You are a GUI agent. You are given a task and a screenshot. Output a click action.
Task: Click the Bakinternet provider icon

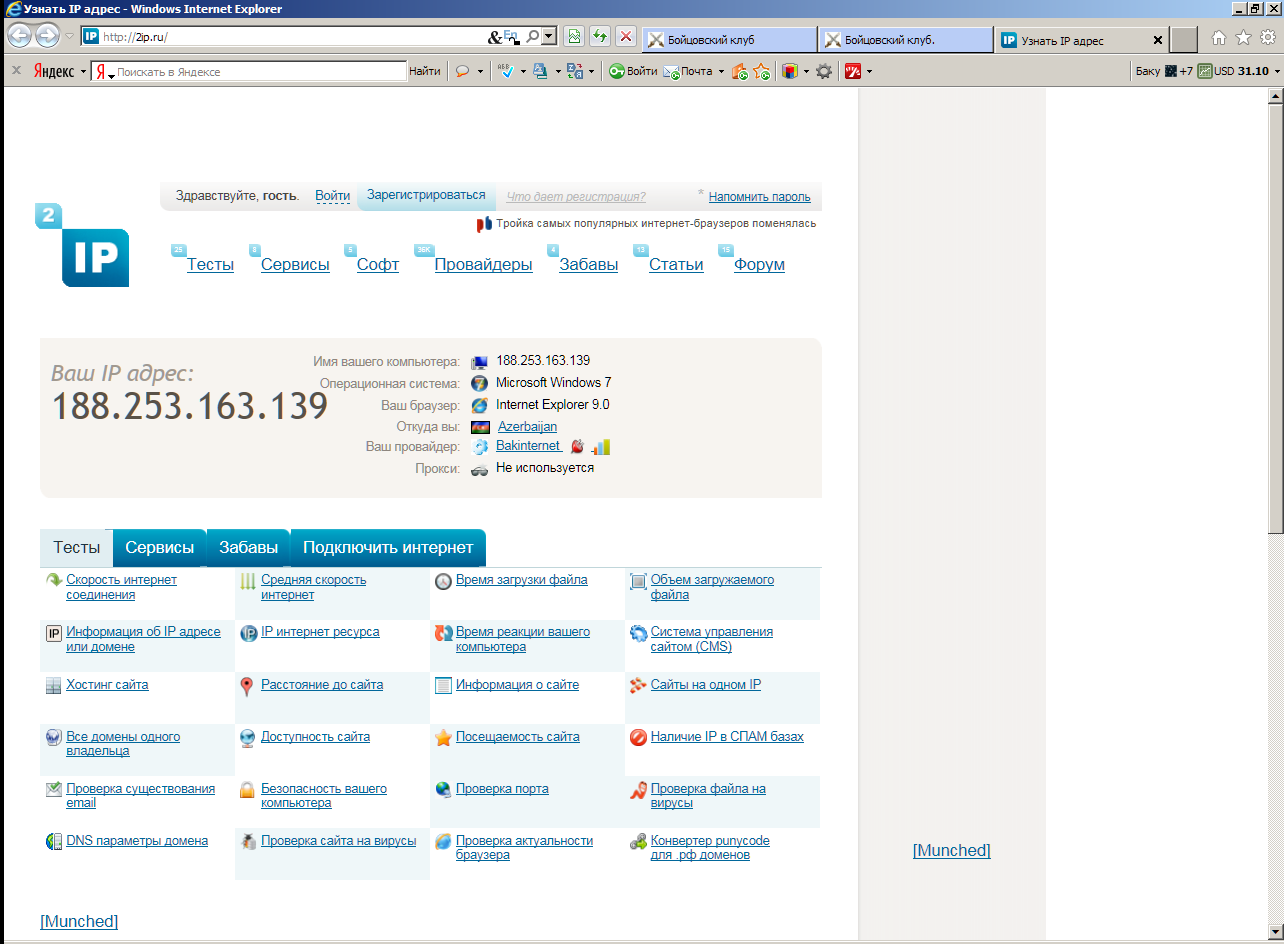[480, 447]
